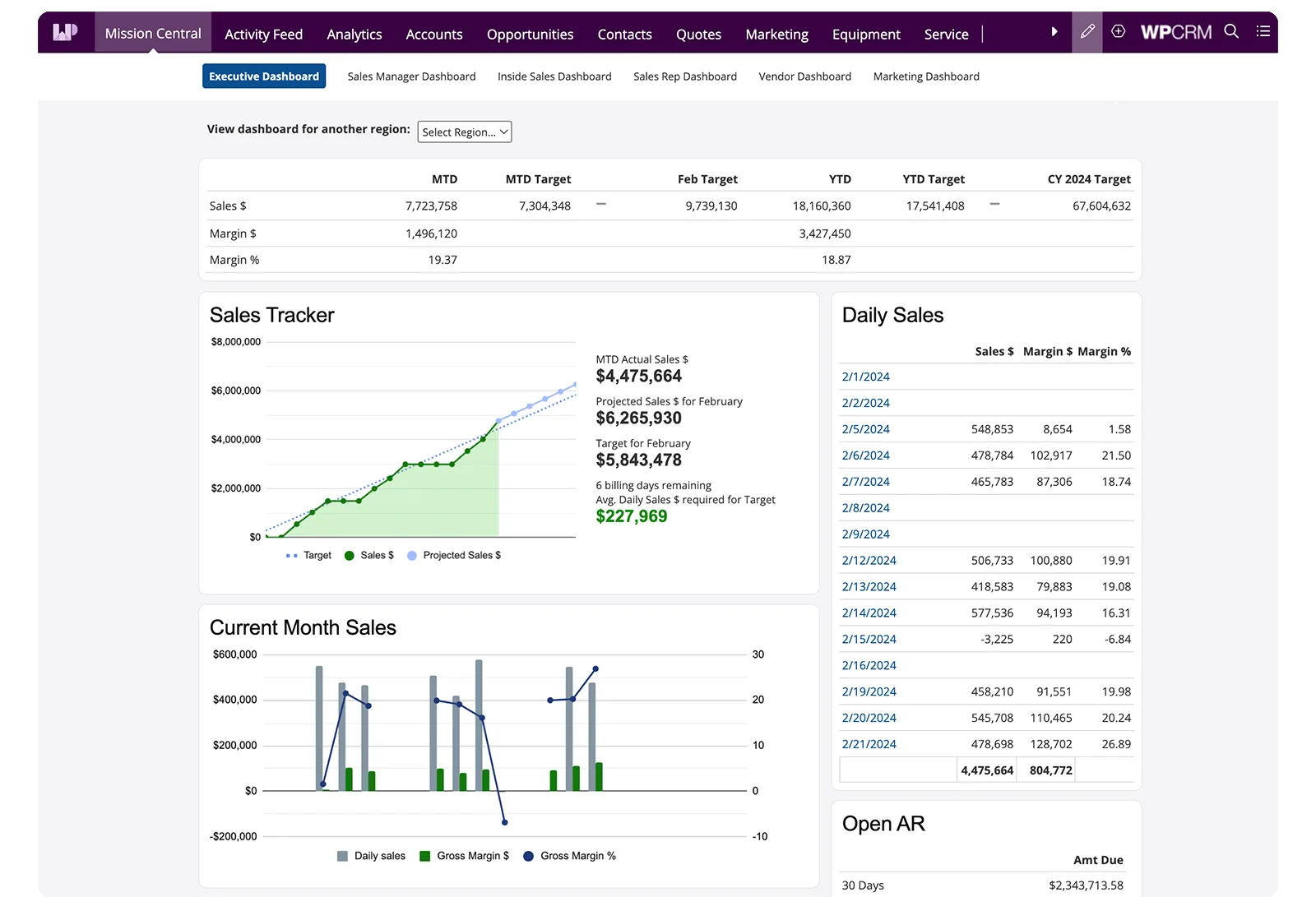Select the Executive Dashboard button

click(x=264, y=76)
